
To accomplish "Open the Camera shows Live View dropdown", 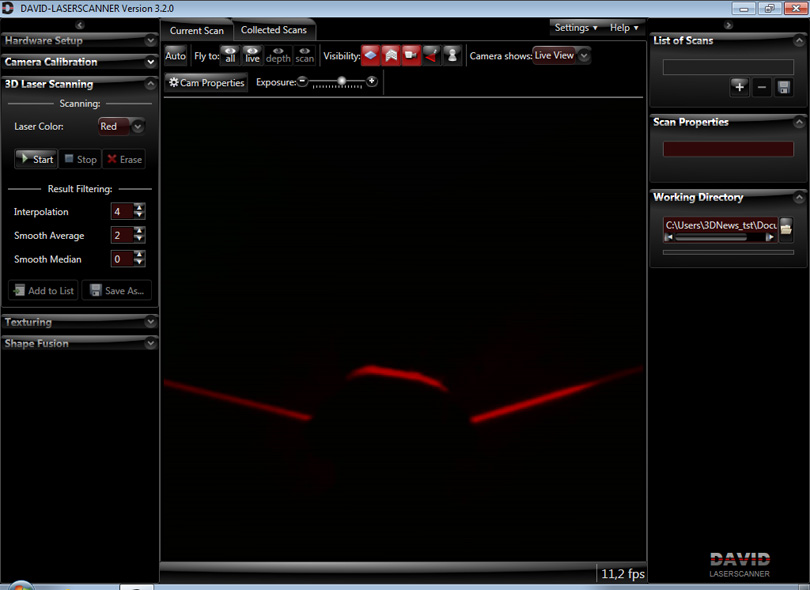I will (x=561, y=55).
